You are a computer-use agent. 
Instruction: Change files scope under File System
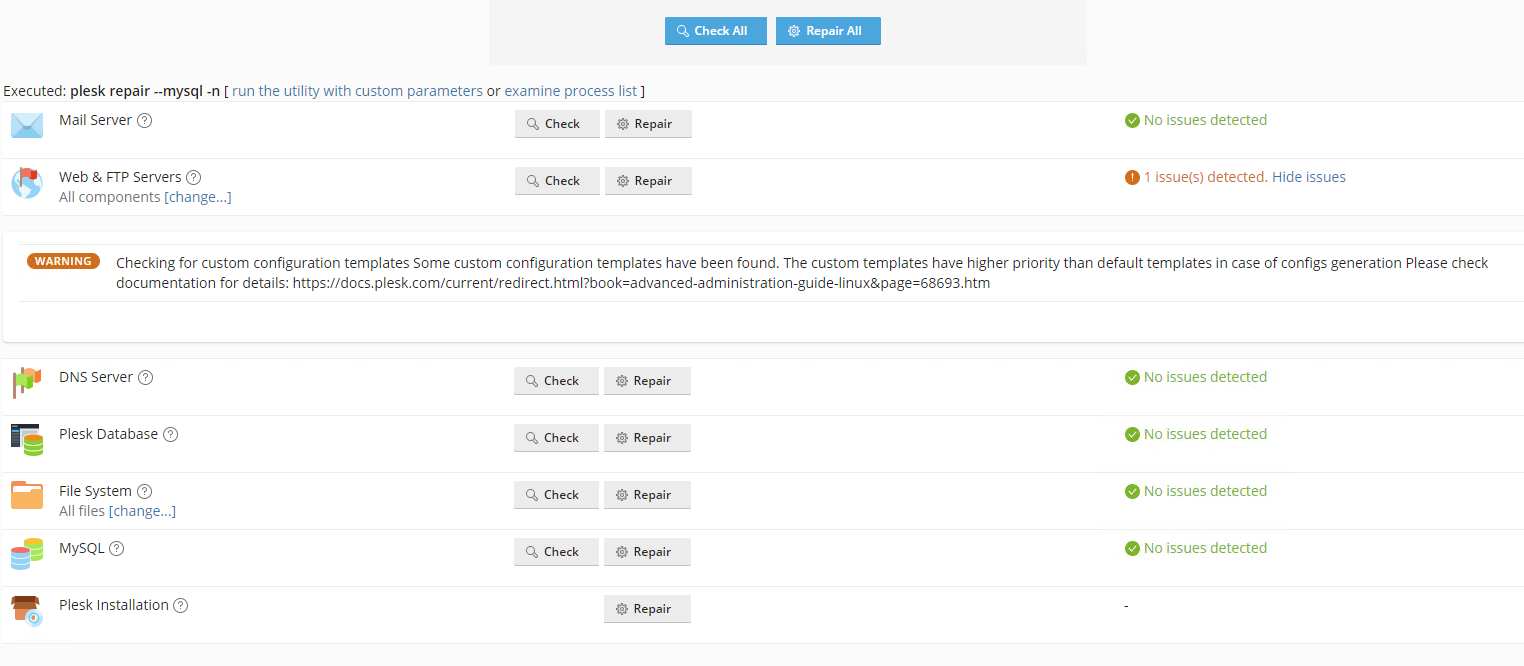coord(142,511)
